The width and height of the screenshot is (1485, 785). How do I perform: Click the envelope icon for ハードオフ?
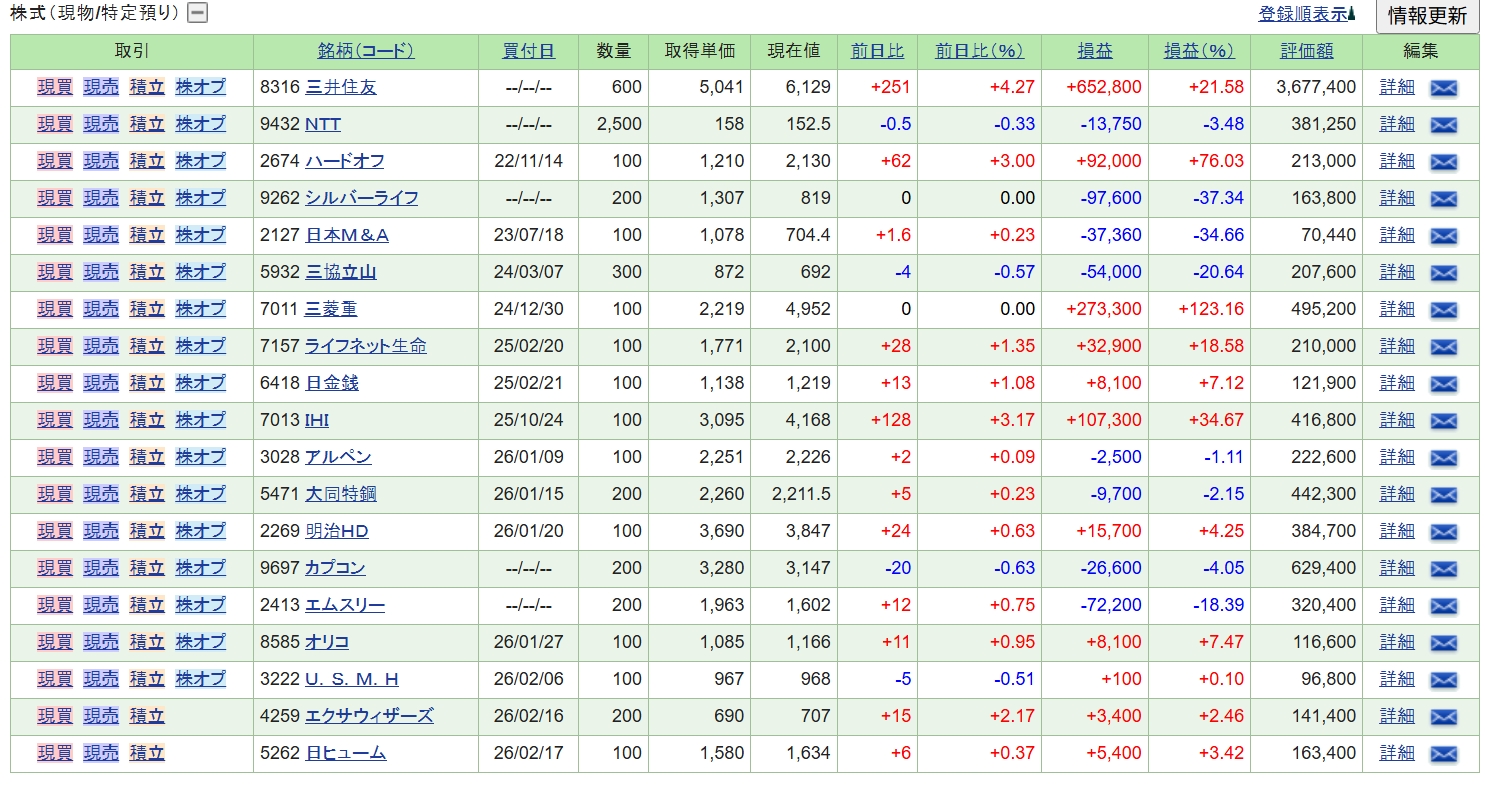[x=1443, y=162]
